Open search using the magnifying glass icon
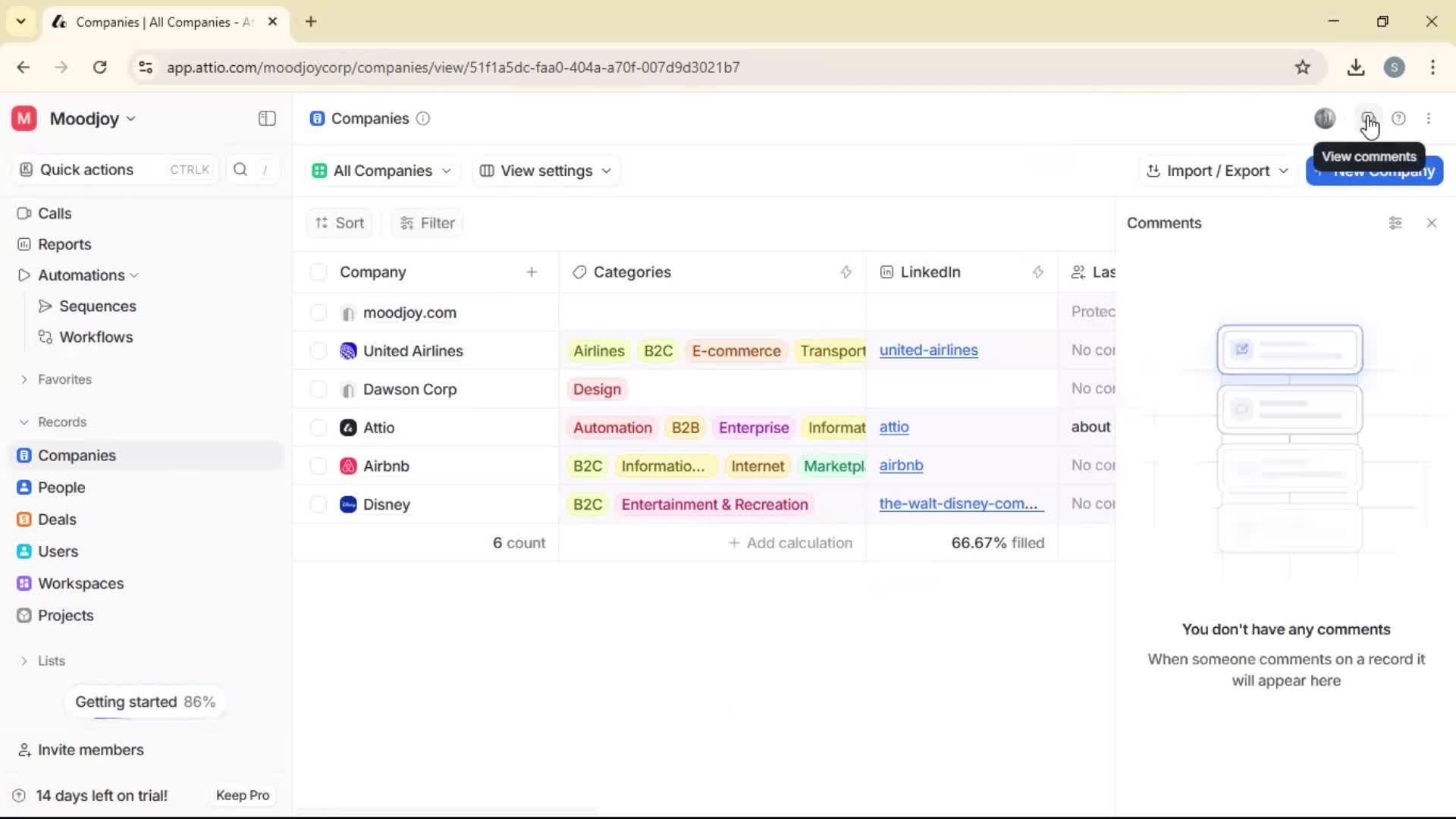 (x=240, y=169)
